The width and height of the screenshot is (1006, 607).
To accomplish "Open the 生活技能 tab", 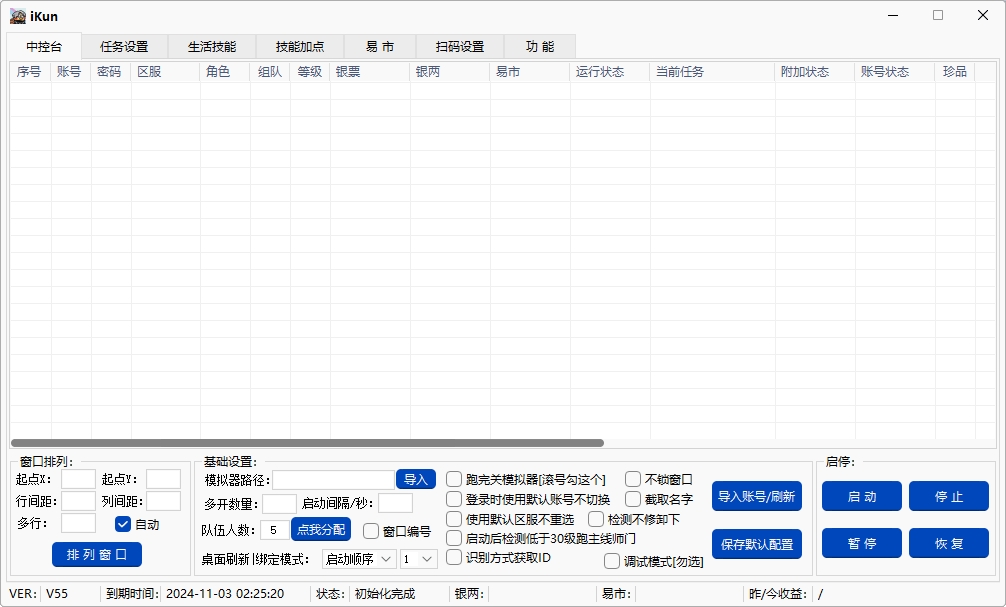I will tap(213, 46).
